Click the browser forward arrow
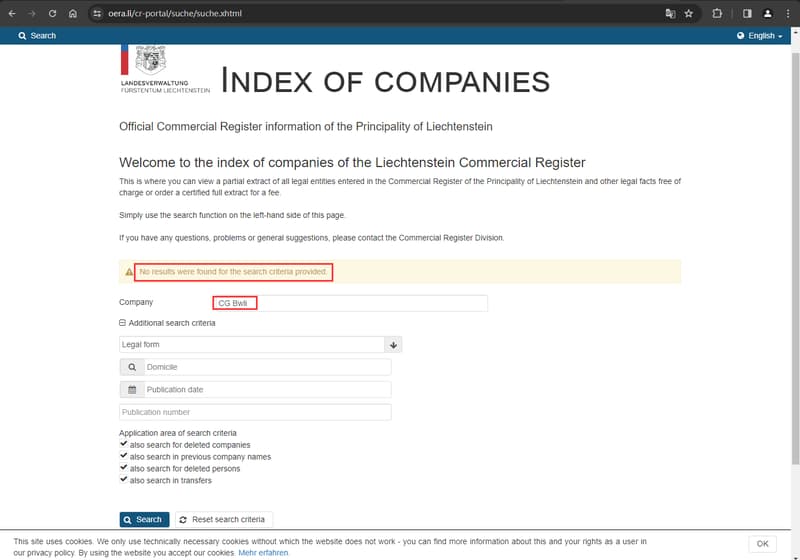The image size is (800, 560). point(32,14)
